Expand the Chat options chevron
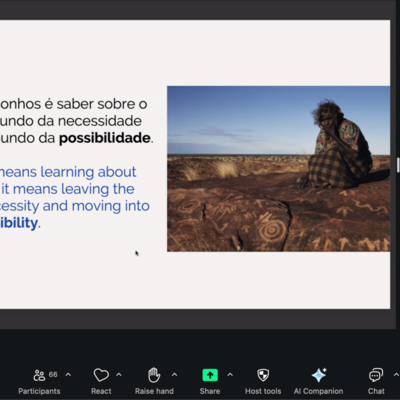Viewport: 400px width, 400px height. (396, 375)
